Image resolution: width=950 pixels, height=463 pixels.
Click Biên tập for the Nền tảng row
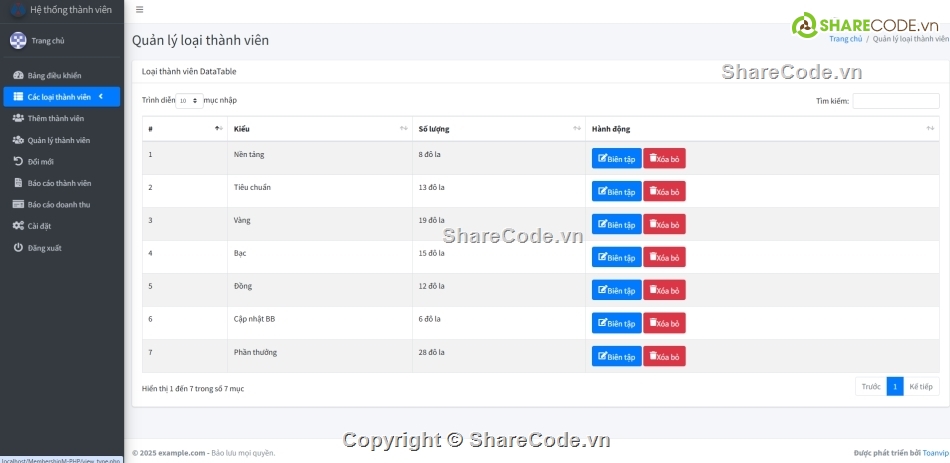(x=616, y=159)
